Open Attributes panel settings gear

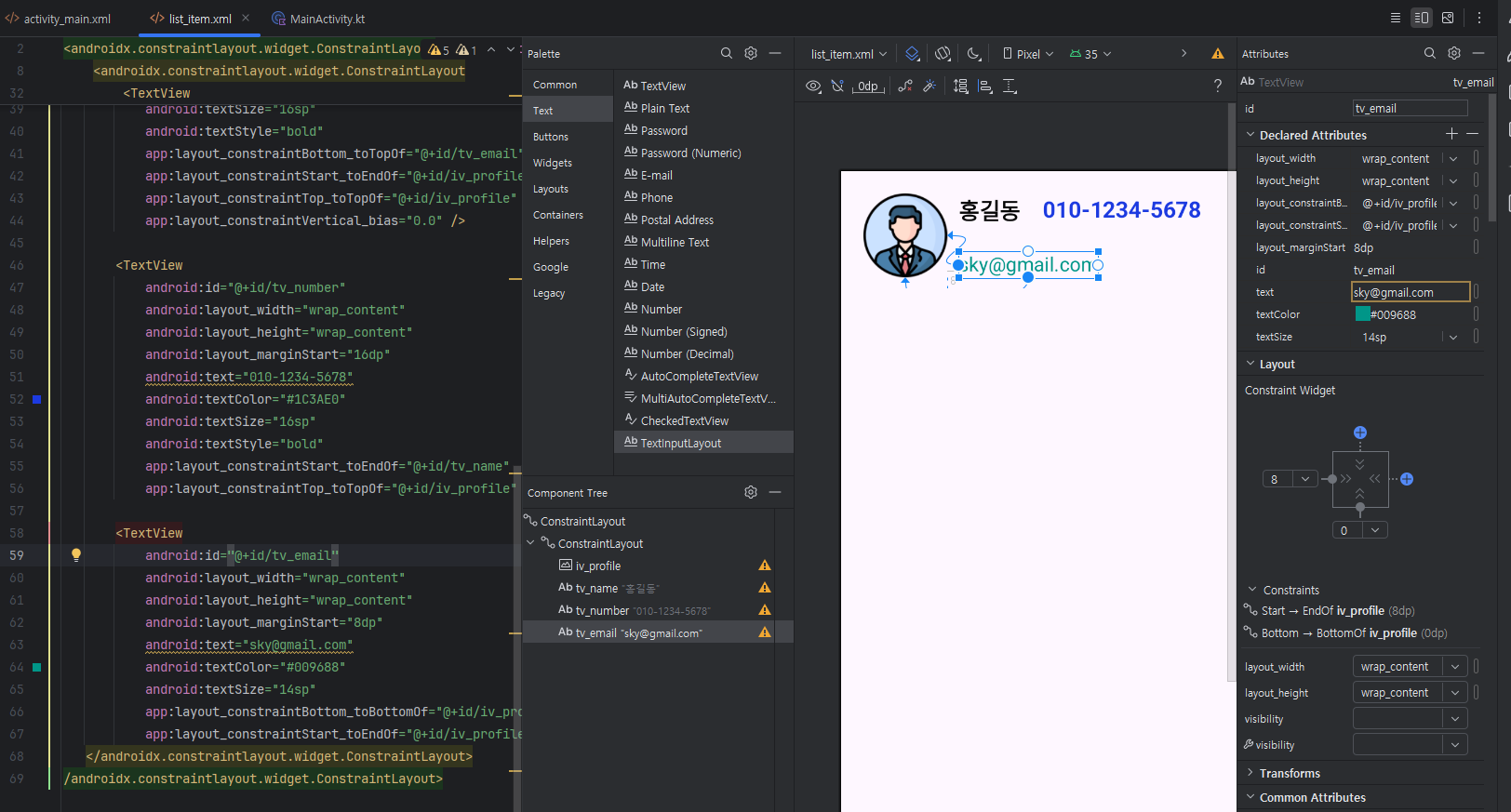point(1454,53)
